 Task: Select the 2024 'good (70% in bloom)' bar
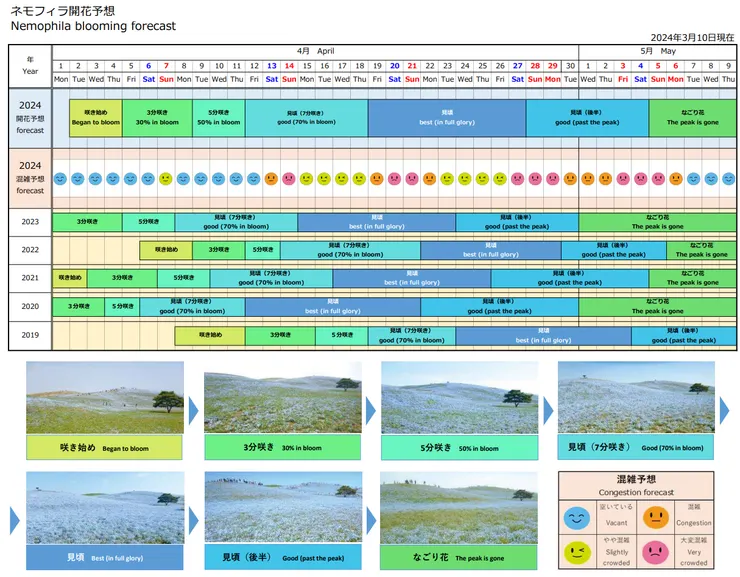pos(307,118)
